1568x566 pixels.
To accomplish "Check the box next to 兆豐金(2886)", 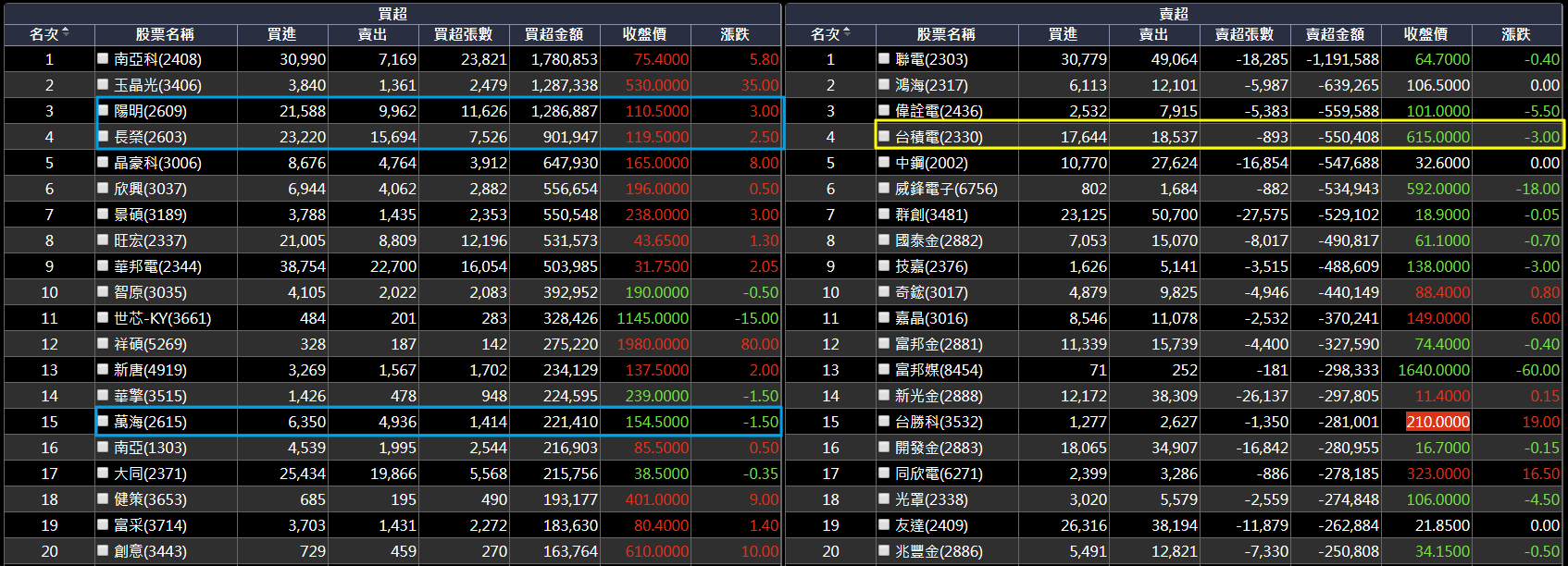I will point(884,550).
